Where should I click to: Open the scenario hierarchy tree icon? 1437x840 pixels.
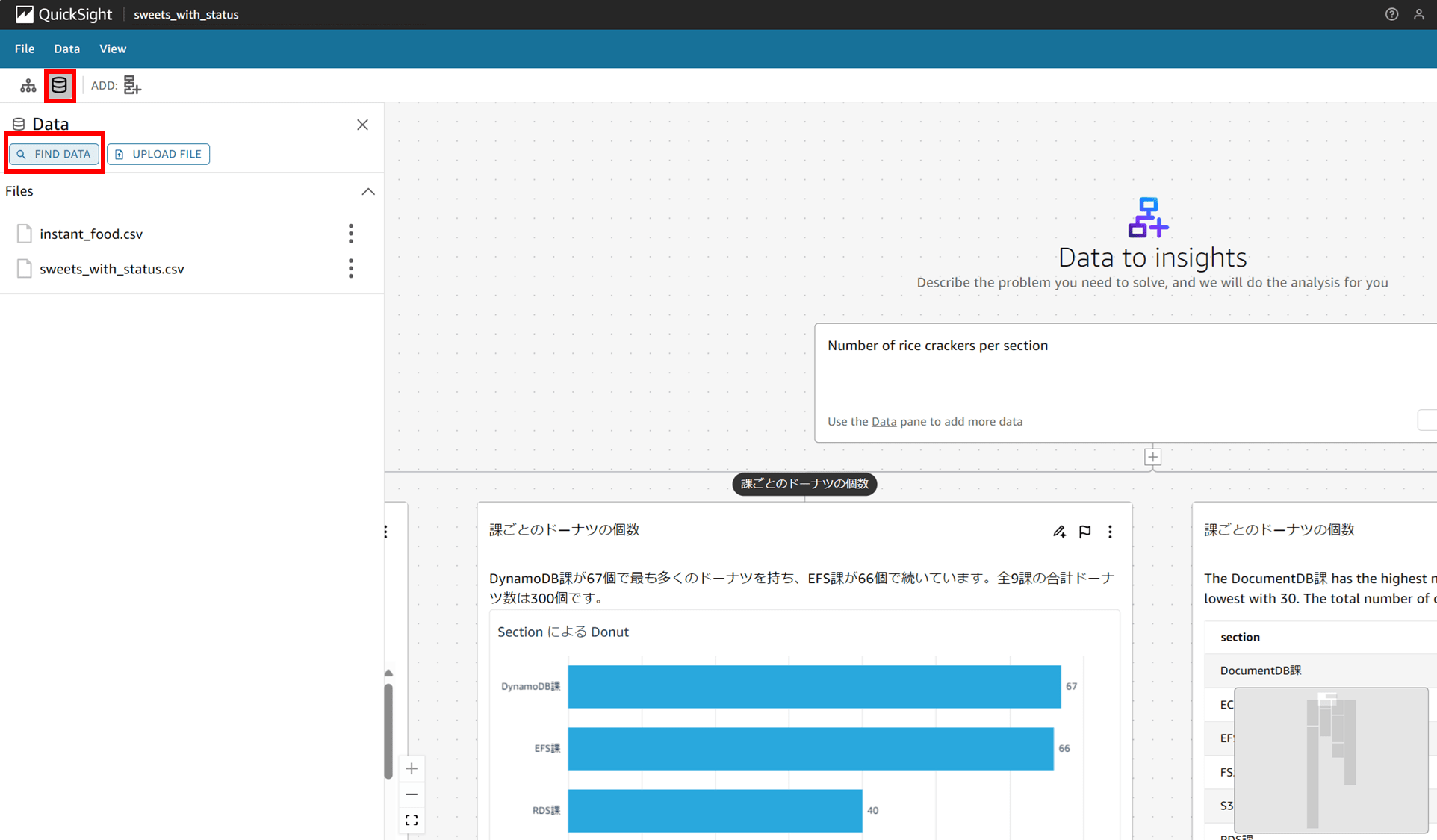coord(28,86)
